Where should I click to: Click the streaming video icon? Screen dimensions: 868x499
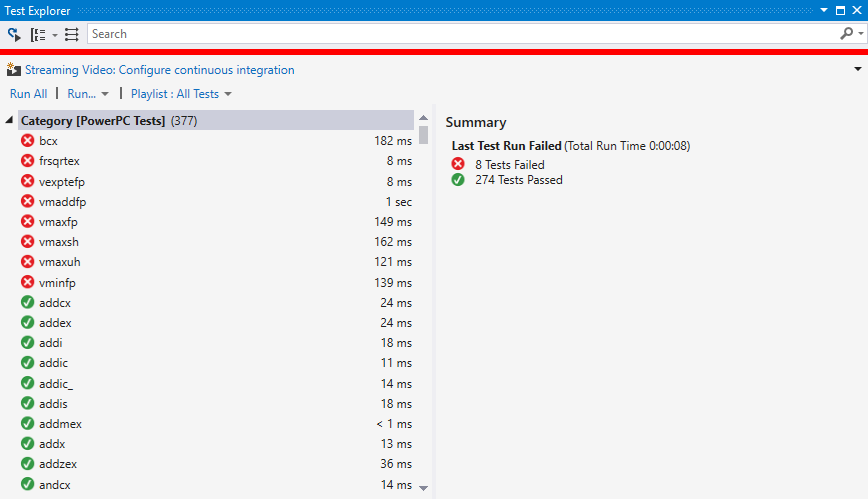(13, 70)
